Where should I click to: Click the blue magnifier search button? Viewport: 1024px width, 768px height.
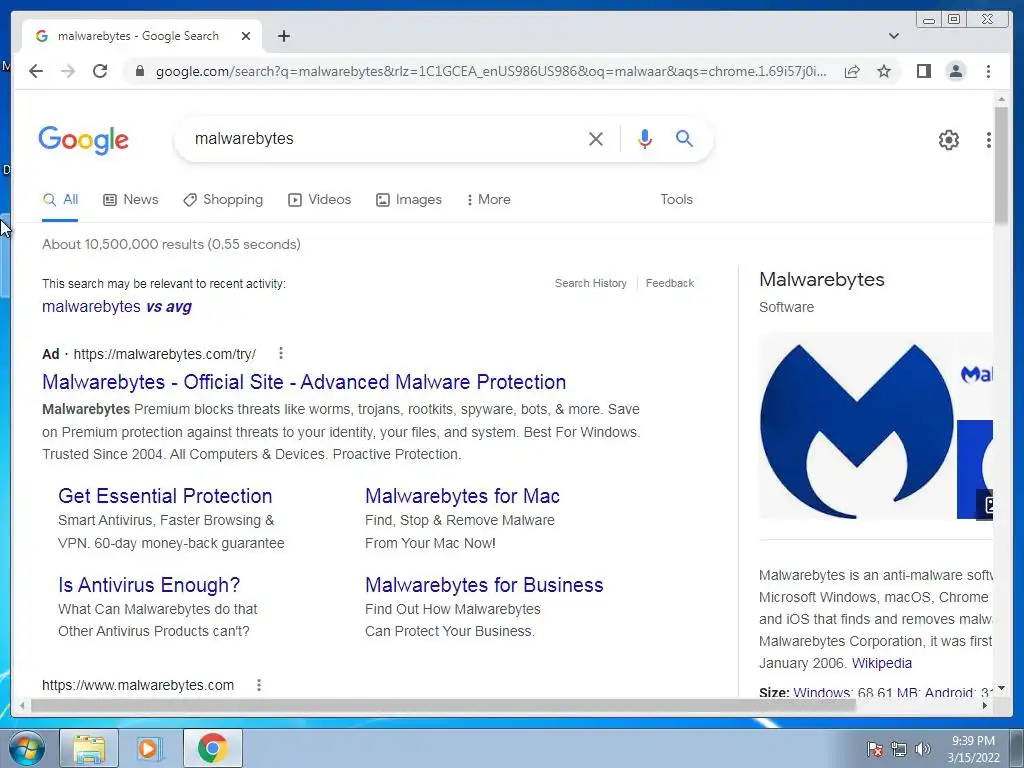coord(684,138)
